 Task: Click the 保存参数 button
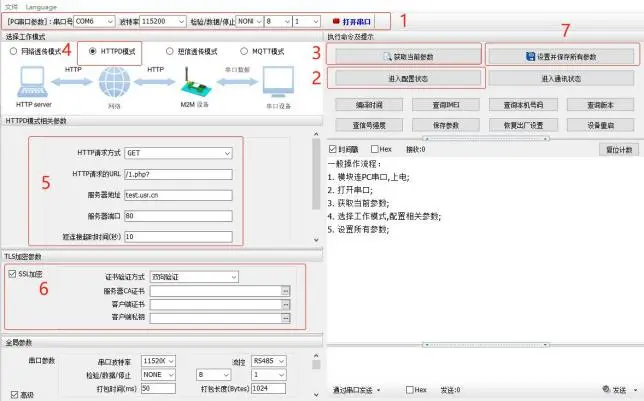coord(446,125)
